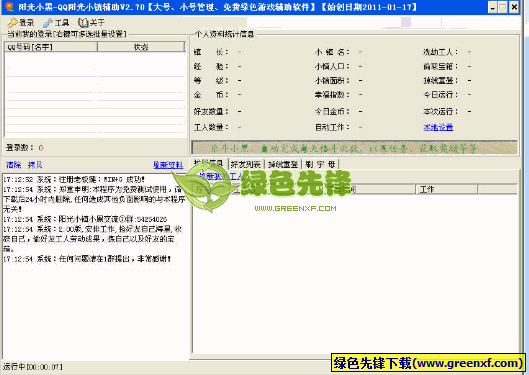Switch to the 好友列表 tab
Screen dimensions: 529x375
tap(246, 164)
